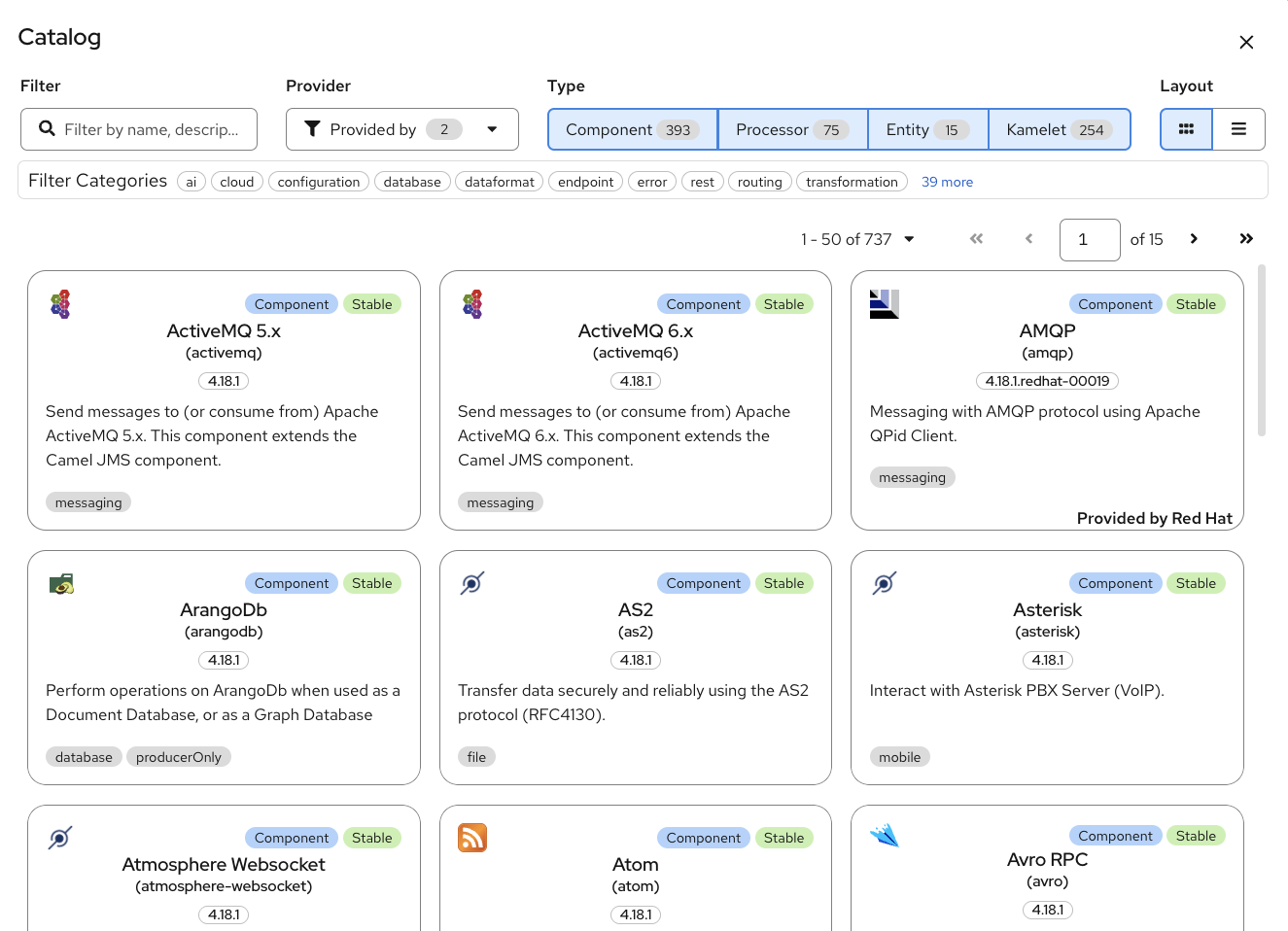Click the Stable badge on ActiveMQ 5.x
Screen dimensions: 1288x931
(372, 304)
